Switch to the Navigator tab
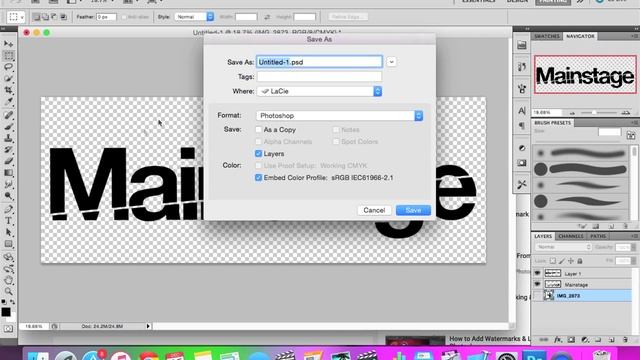Image resolution: width=640 pixels, height=360 pixels. 580,36
